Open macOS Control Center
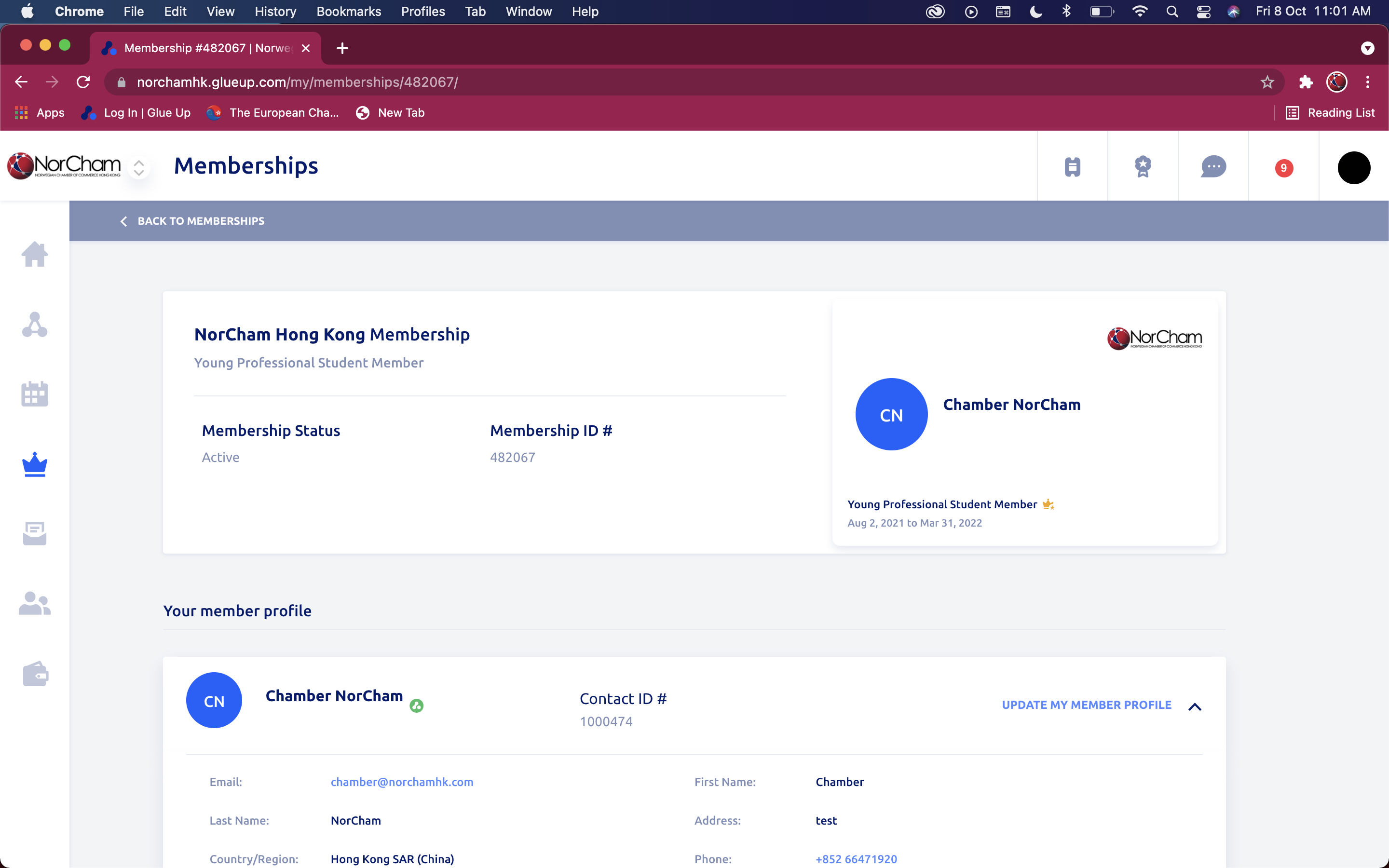This screenshot has height=868, width=1389. point(1203,12)
